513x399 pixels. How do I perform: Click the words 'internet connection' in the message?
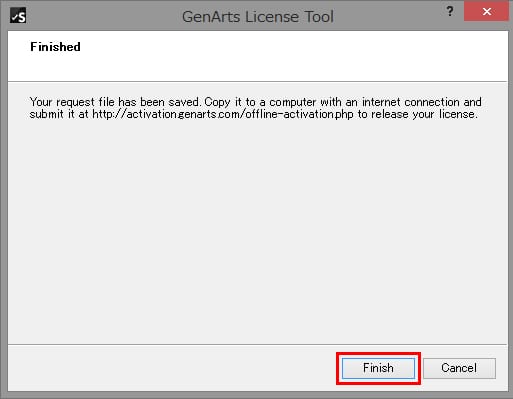pyautogui.click(x=411, y=102)
